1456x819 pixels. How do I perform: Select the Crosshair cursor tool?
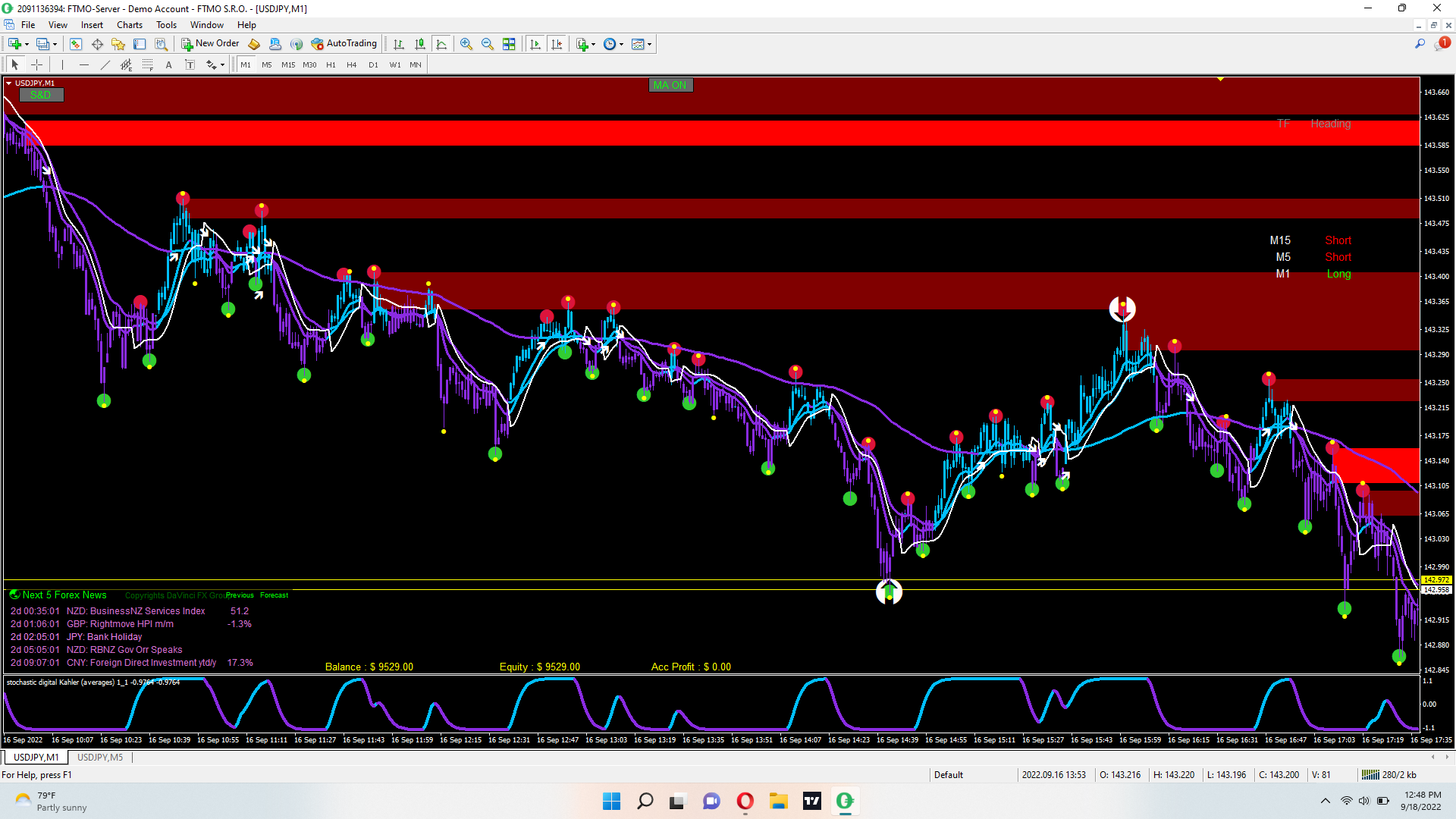36,65
